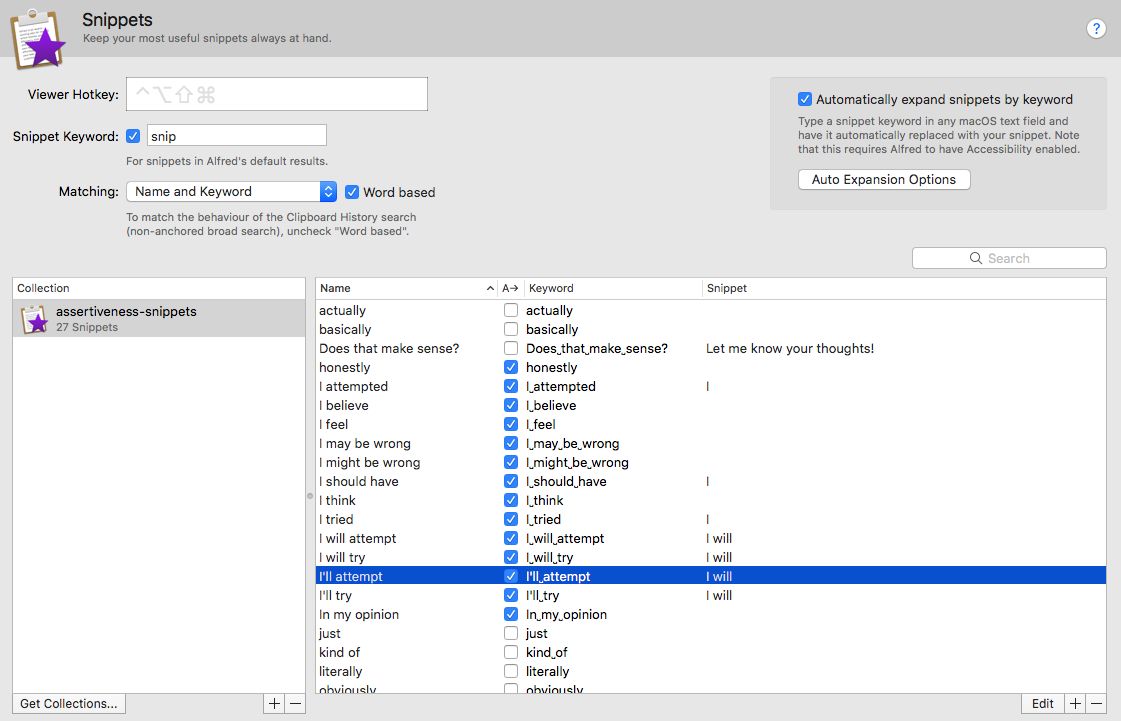Toggle the Snippet Keyword checkbox
Screen dimensions: 1121x721
coord(133,136)
